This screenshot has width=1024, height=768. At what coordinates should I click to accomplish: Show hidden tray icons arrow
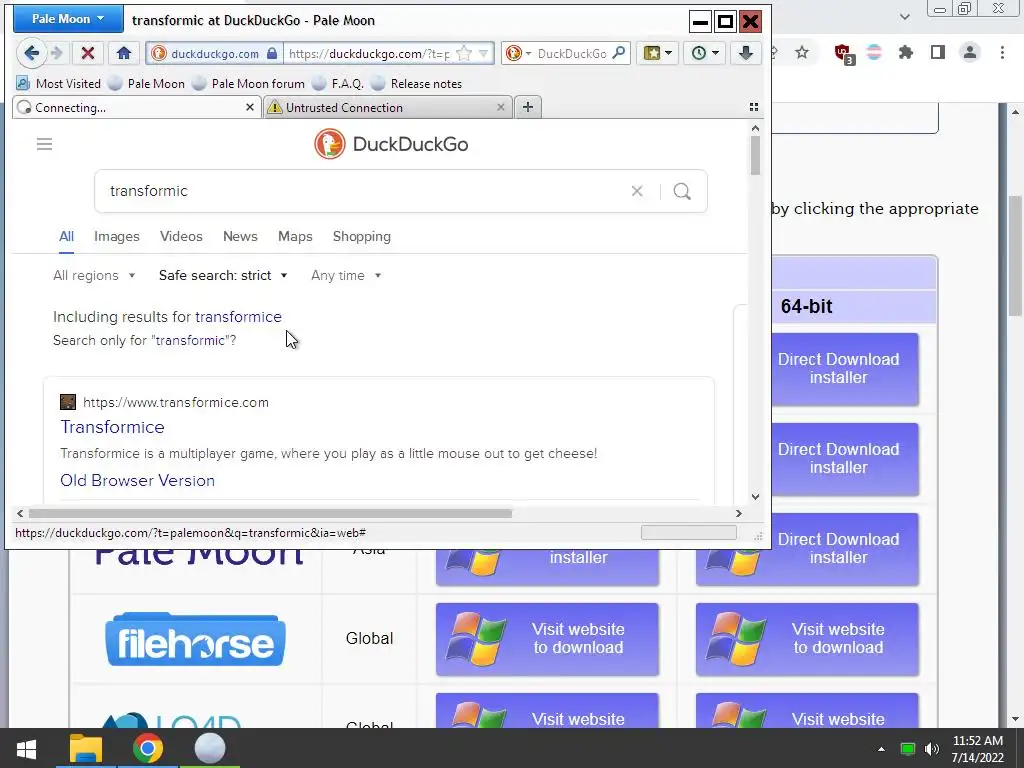pos(881,749)
